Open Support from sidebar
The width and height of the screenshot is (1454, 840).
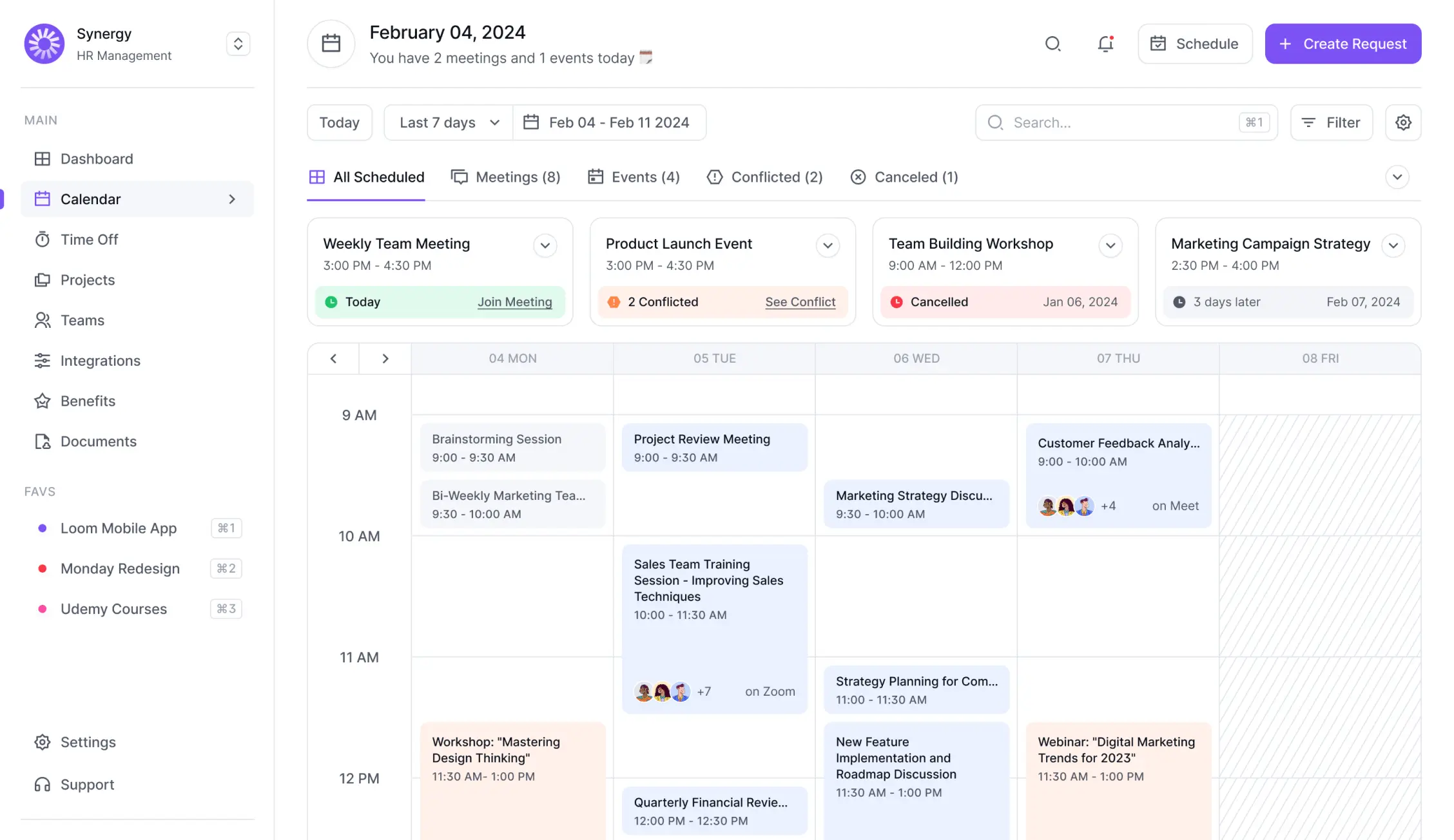(87, 785)
